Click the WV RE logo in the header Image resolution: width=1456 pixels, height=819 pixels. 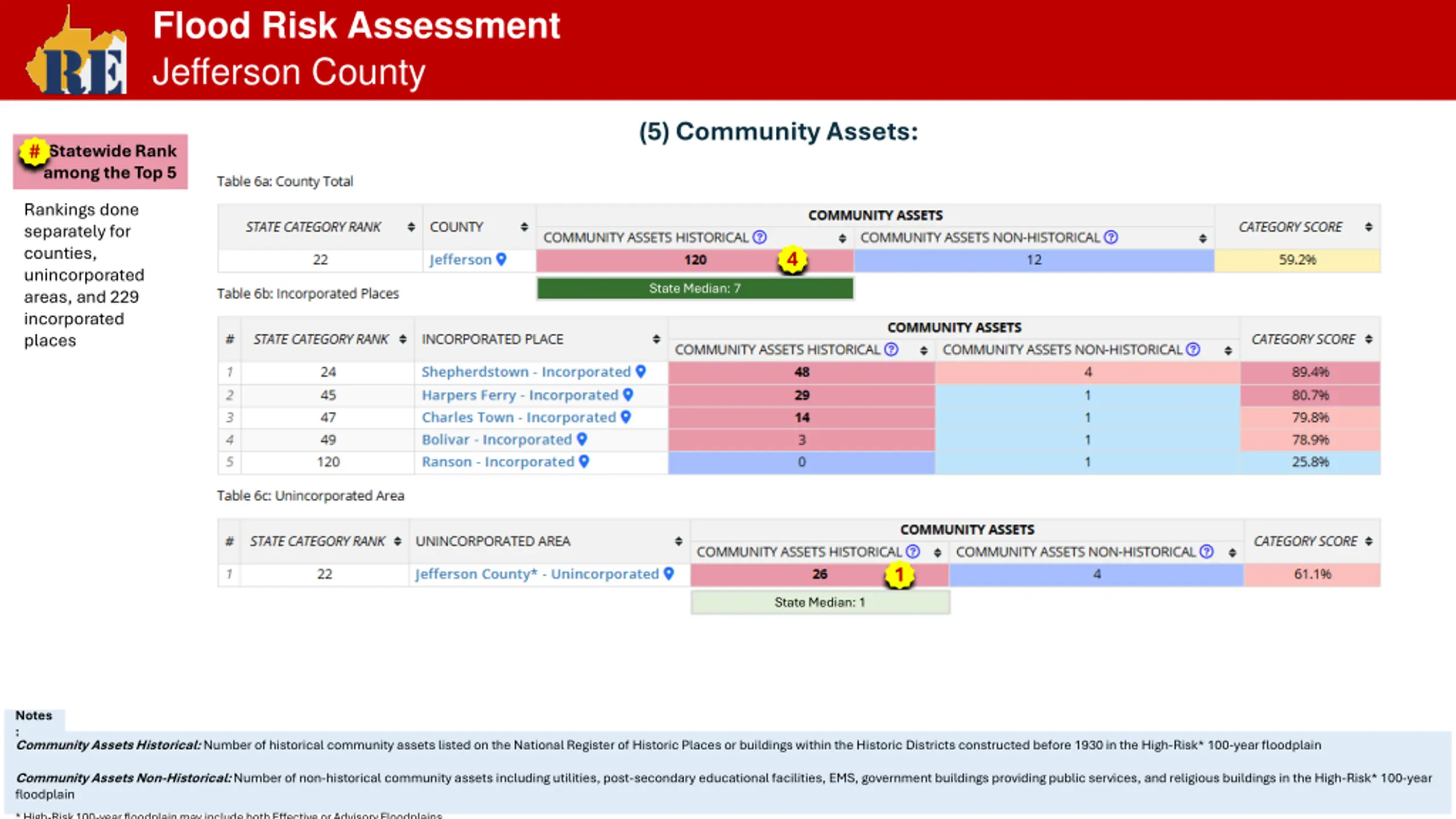click(x=77, y=50)
